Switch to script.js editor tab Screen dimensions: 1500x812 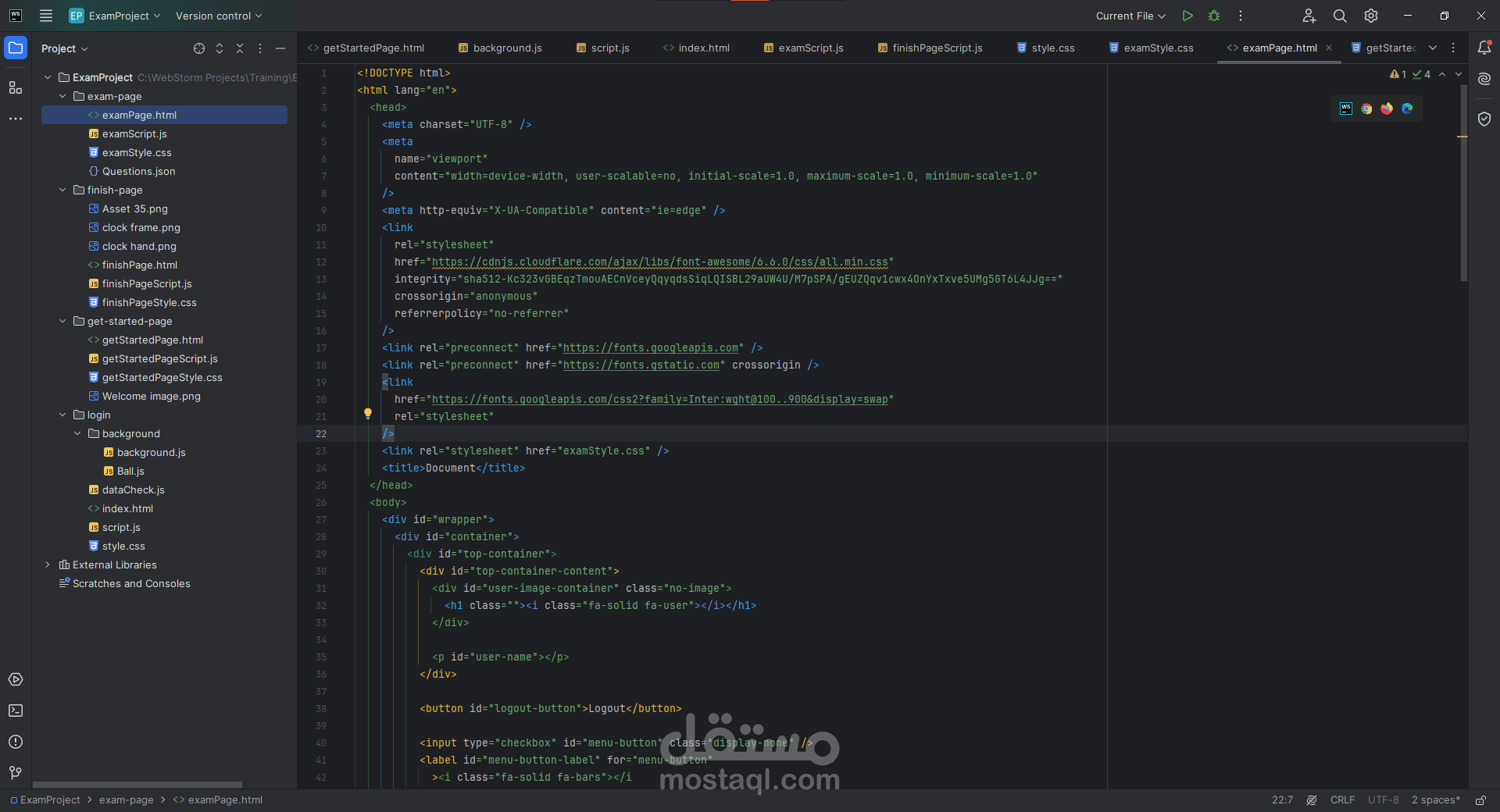click(602, 48)
